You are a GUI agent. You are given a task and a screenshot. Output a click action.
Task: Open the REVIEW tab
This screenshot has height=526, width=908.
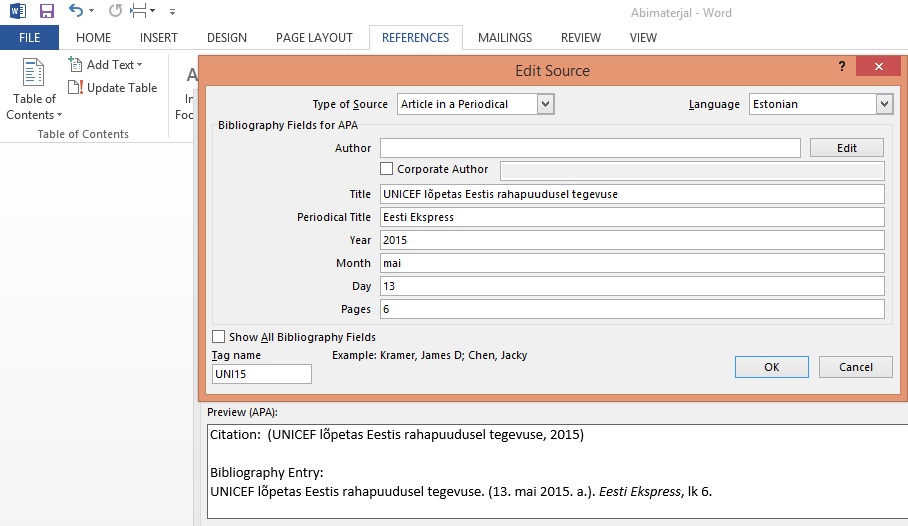point(581,38)
